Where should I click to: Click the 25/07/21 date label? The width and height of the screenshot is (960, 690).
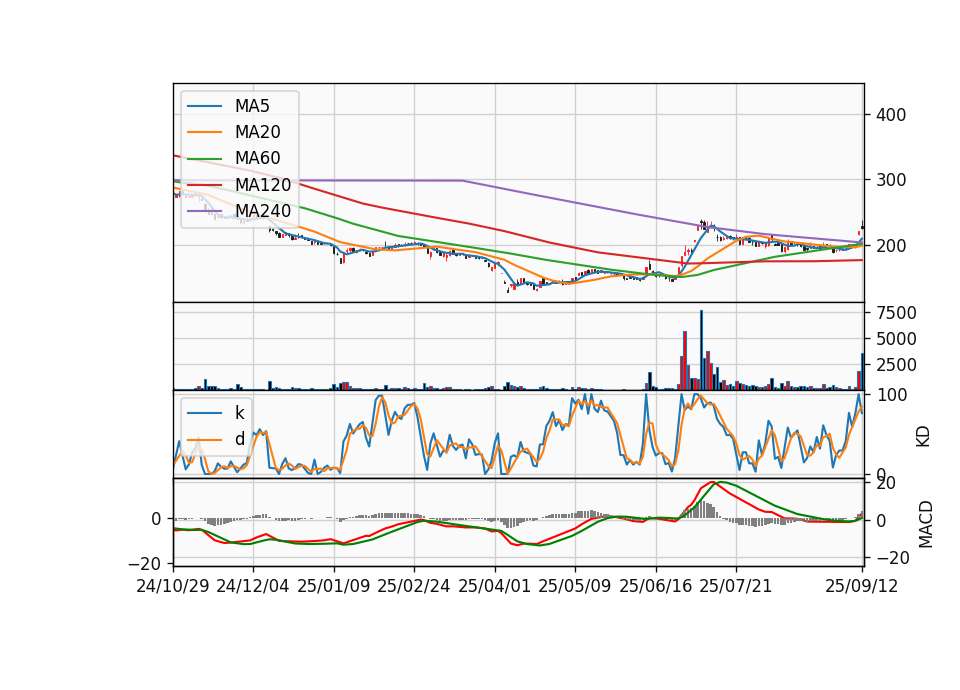(x=736, y=586)
